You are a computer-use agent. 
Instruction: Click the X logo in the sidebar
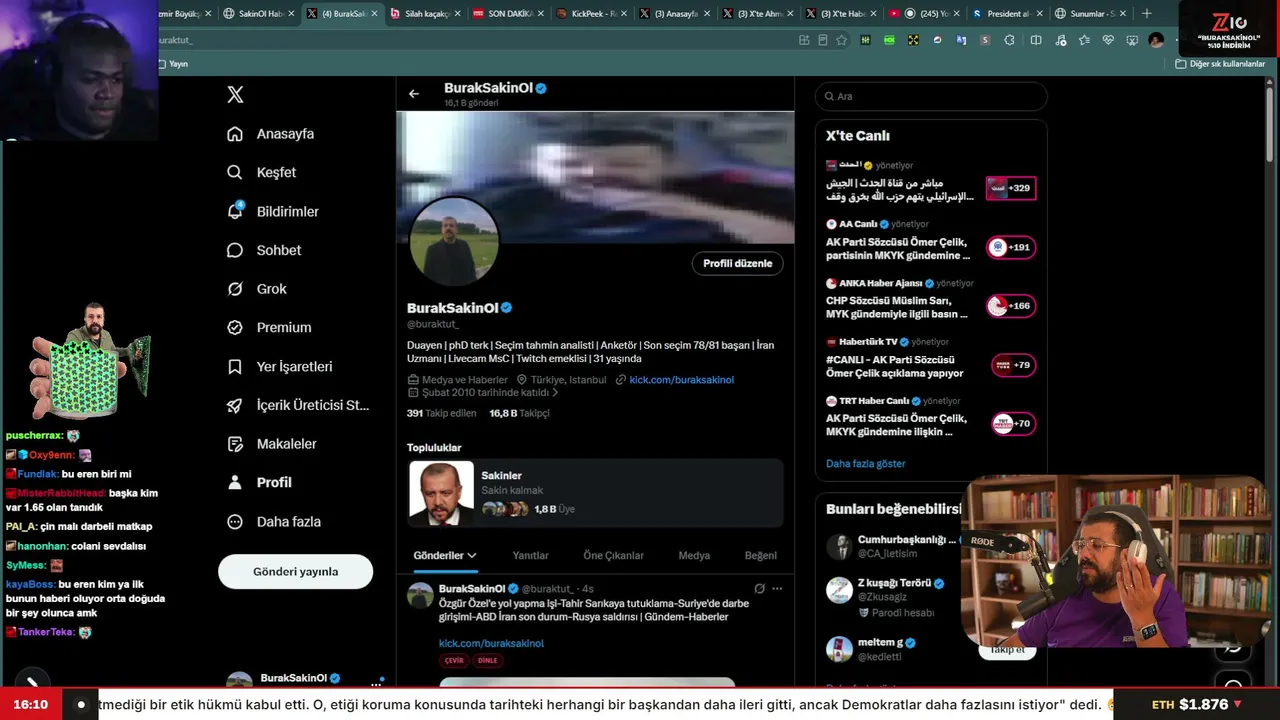(x=235, y=95)
